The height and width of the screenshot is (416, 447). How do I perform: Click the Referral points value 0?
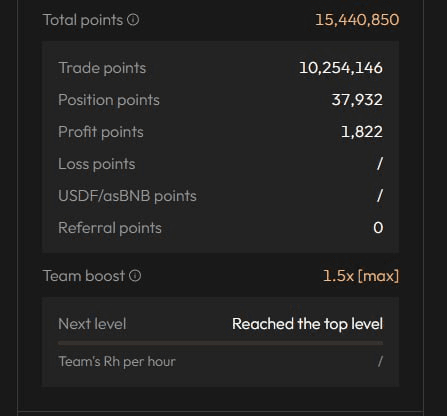pyautogui.click(x=378, y=228)
